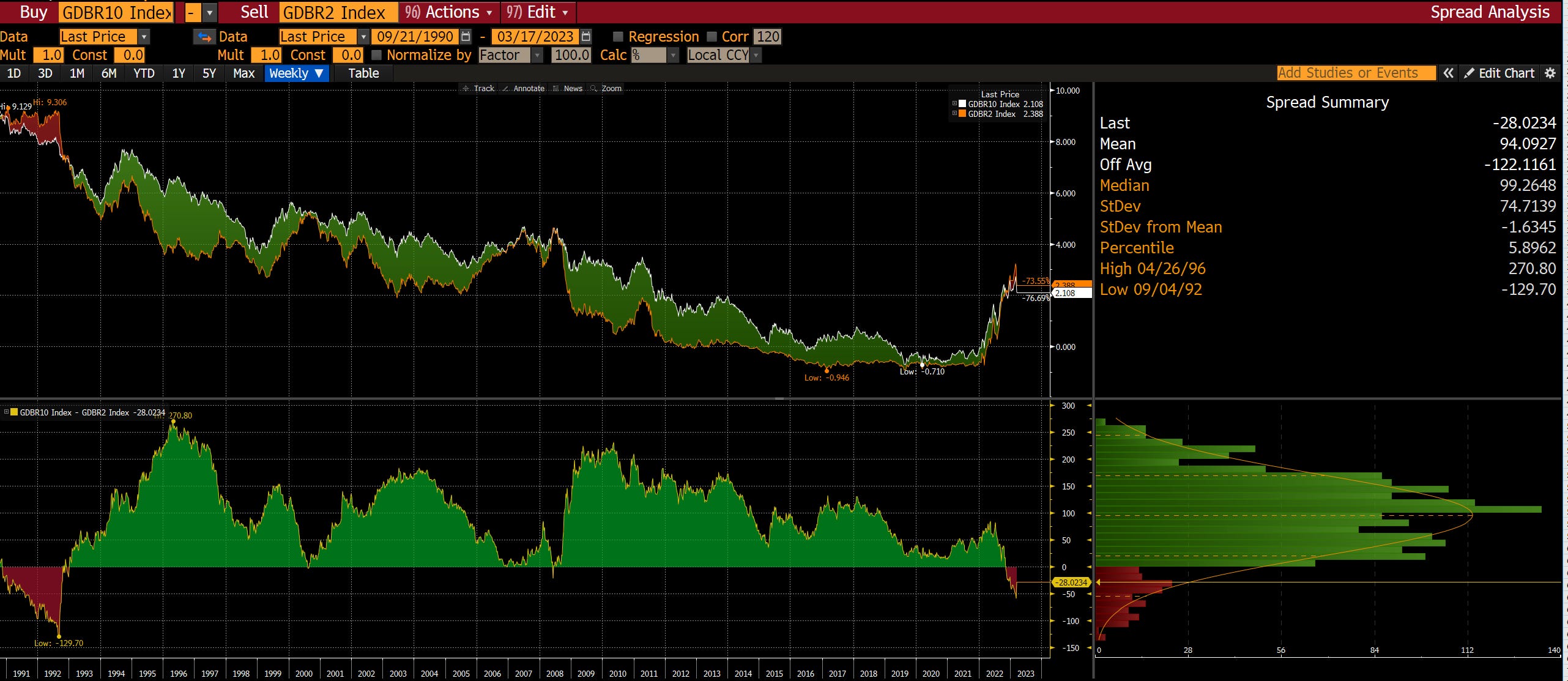Click the StDev from Mean label
The width and height of the screenshot is (1568, 681).
pos(1161,227)
